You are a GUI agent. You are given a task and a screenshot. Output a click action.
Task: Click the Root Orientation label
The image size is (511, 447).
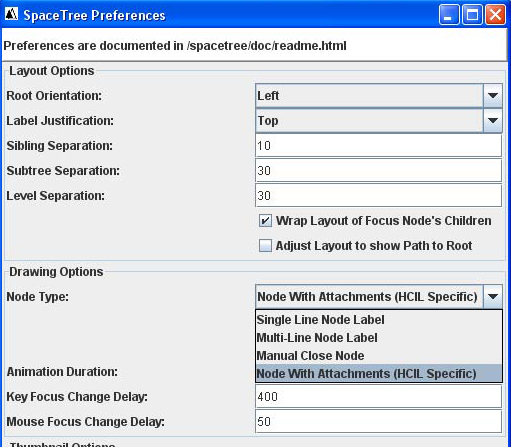(x=54, y=96)
